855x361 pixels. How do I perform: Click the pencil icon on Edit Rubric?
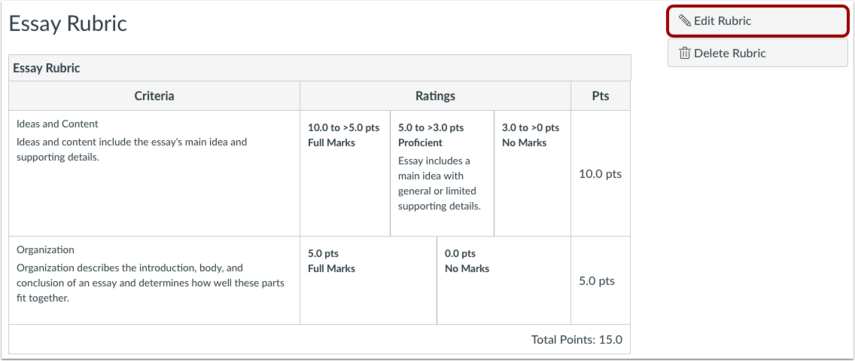tap(684, 21)
